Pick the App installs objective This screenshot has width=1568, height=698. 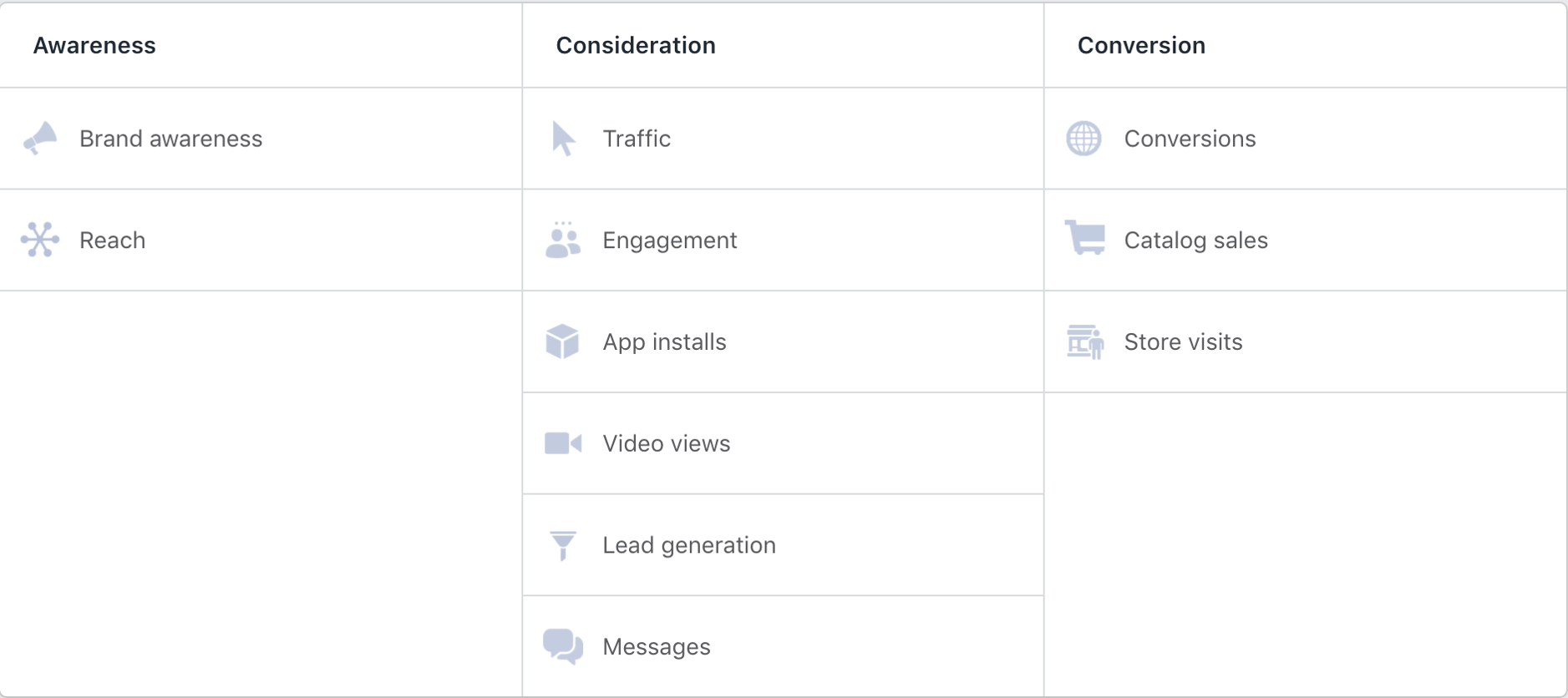click(784, 342)
